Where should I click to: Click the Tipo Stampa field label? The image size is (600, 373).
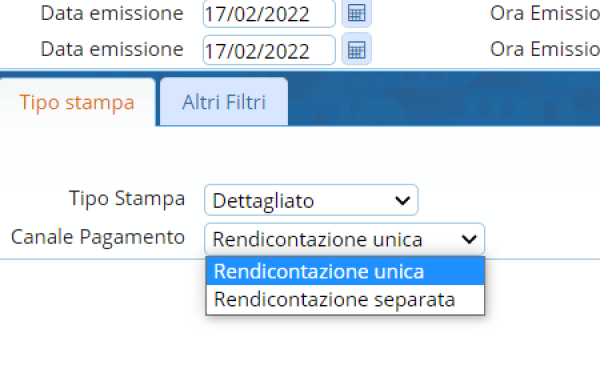pos(127,199)
